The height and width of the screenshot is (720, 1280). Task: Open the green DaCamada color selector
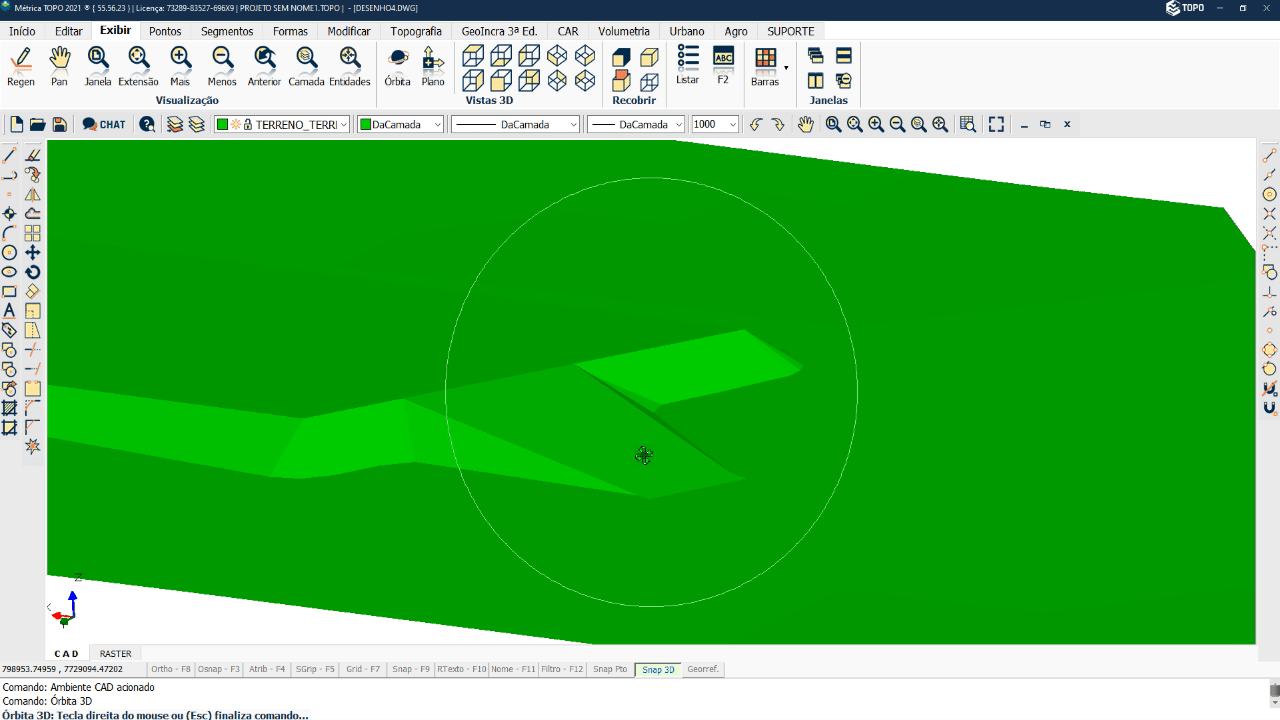pos(400,124)
